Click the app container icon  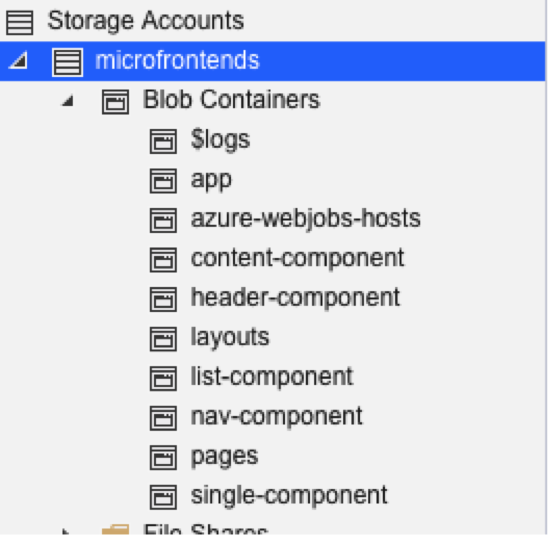pyautogui.click(x=163, y=181)
